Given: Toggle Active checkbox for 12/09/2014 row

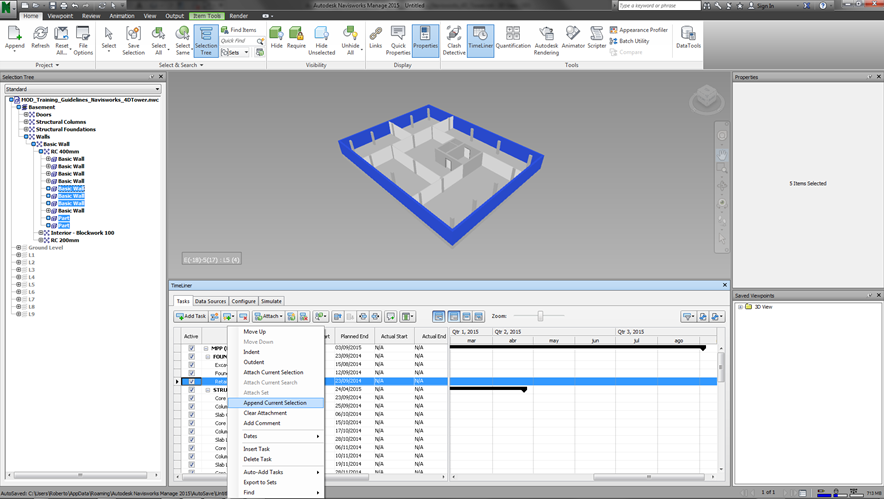Looking at the screenshot, I should (192, 373).
